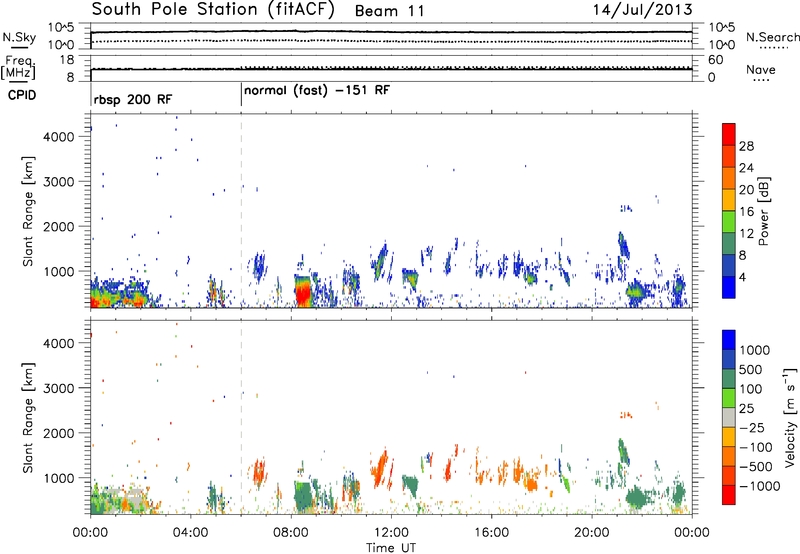The width and height of the screenshot is (800, 554).
Task: Select the light green 25–100 velocity swatch
Action: [x=729, y=398]
